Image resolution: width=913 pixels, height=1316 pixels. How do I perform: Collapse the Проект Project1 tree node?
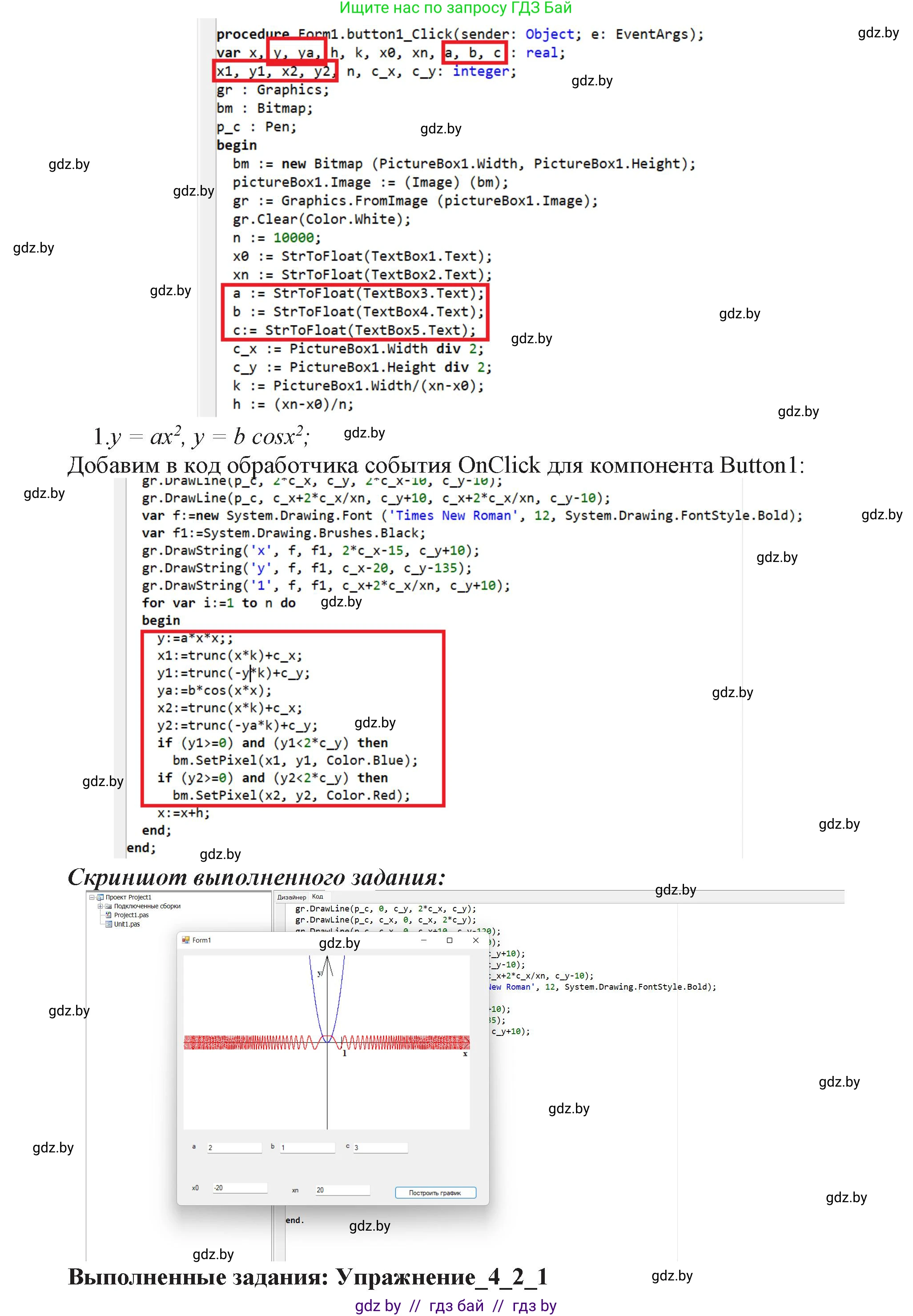click(x=92, y=897)
